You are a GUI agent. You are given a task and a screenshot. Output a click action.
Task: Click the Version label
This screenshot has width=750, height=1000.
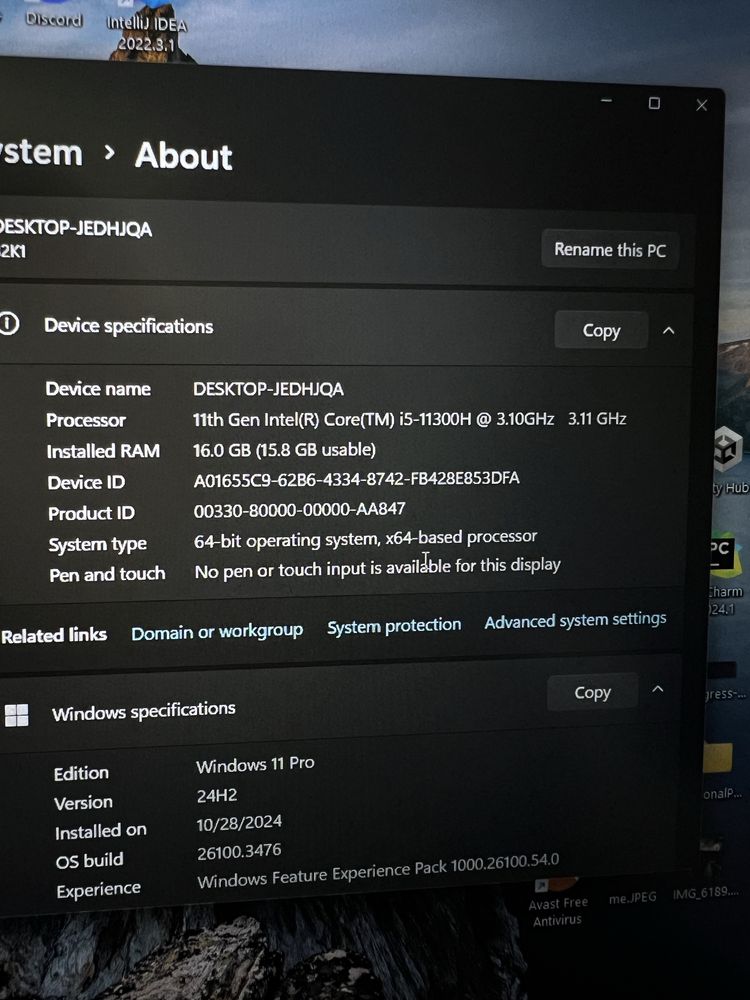pyautogui.click(x=84, y=803)
